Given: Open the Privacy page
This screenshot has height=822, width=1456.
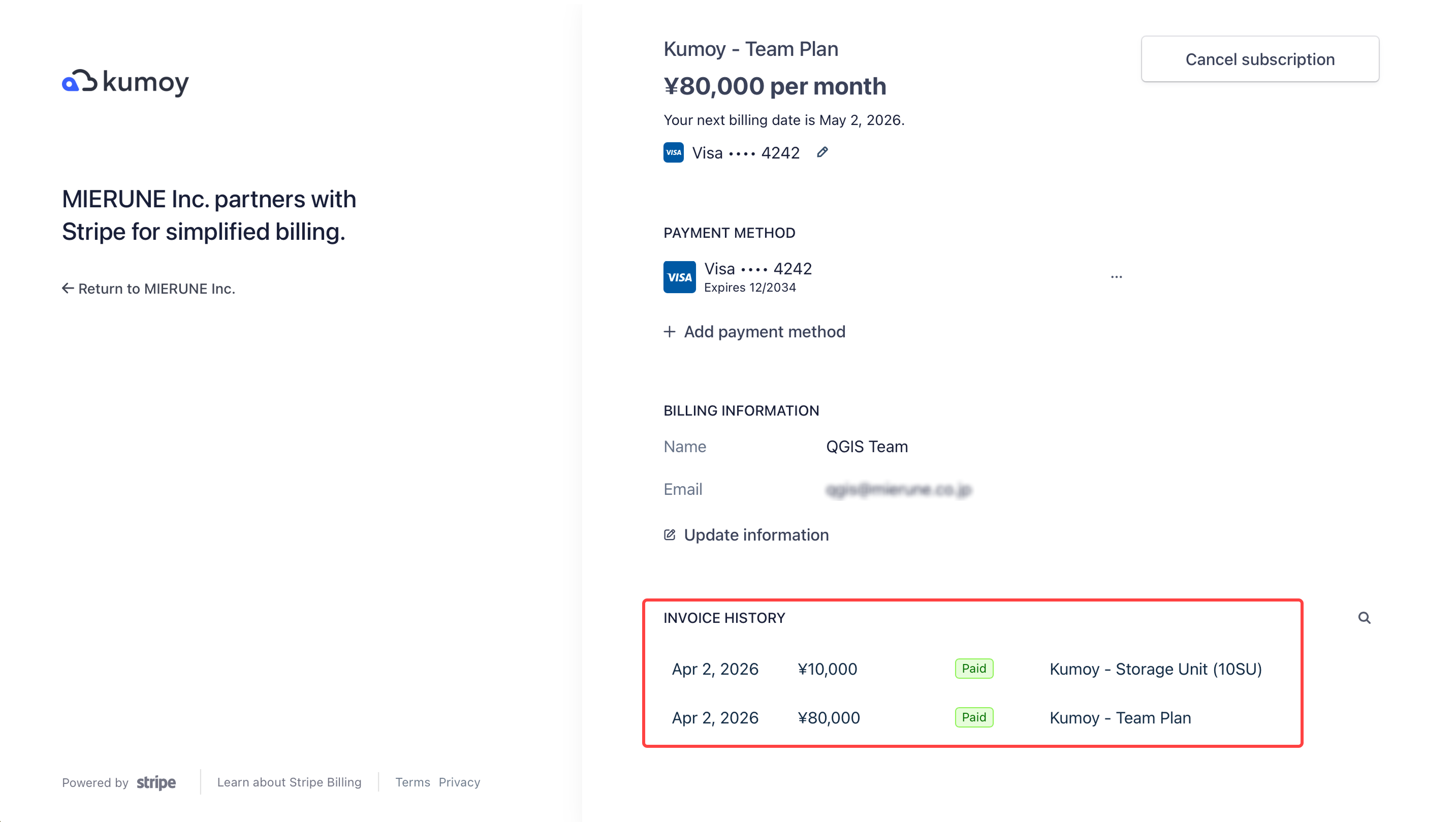Looking at the screenshot, I should coord(459,782).
